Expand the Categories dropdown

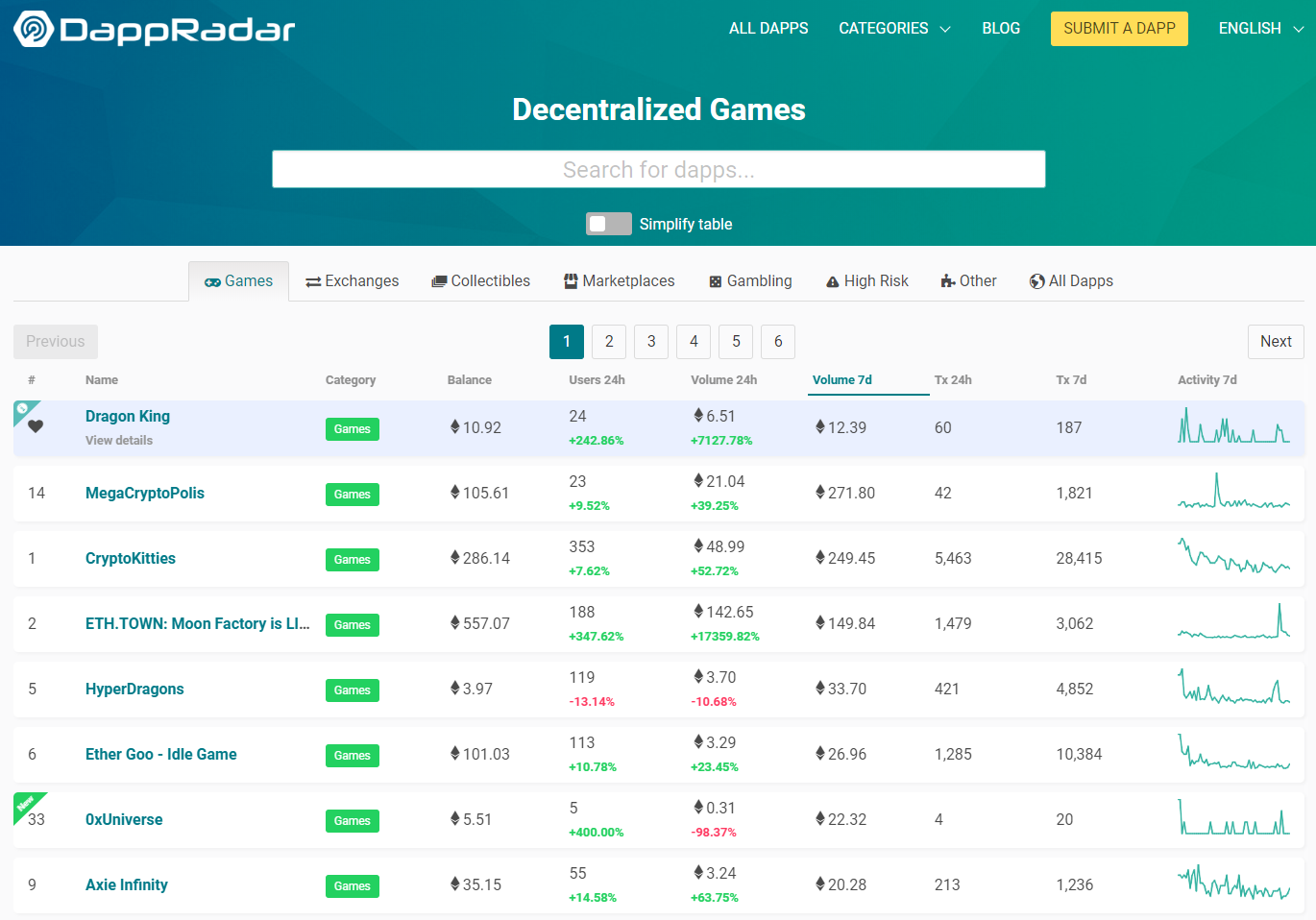tap(894, 29)
